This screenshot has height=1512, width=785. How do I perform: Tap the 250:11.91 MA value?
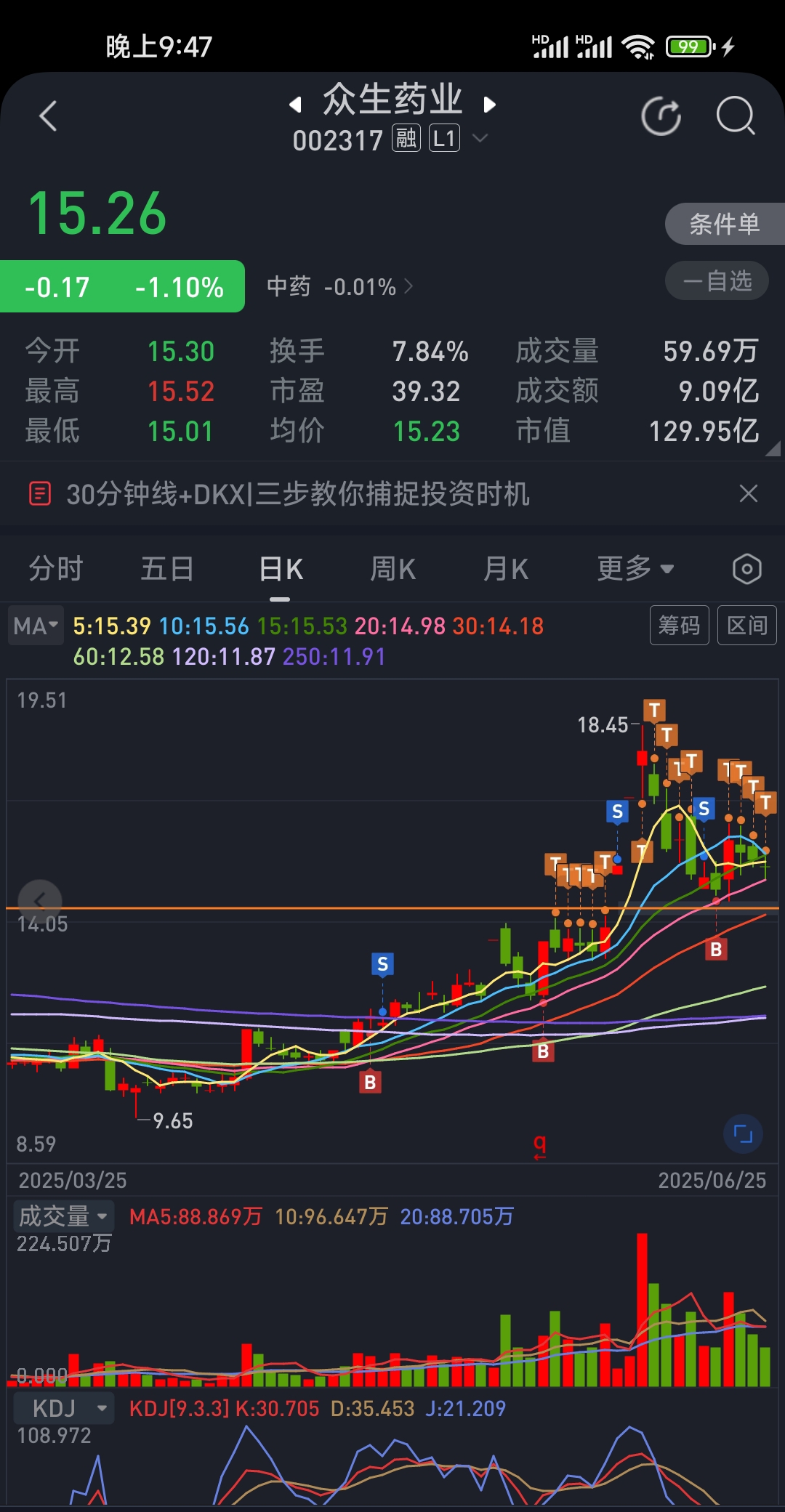(334, 657)
